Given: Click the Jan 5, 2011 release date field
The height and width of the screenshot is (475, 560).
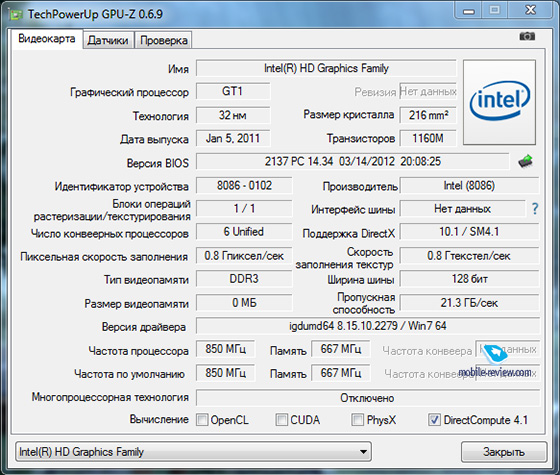Looking at the screenshot, I should pyautogui.click(x=233, y=138).
